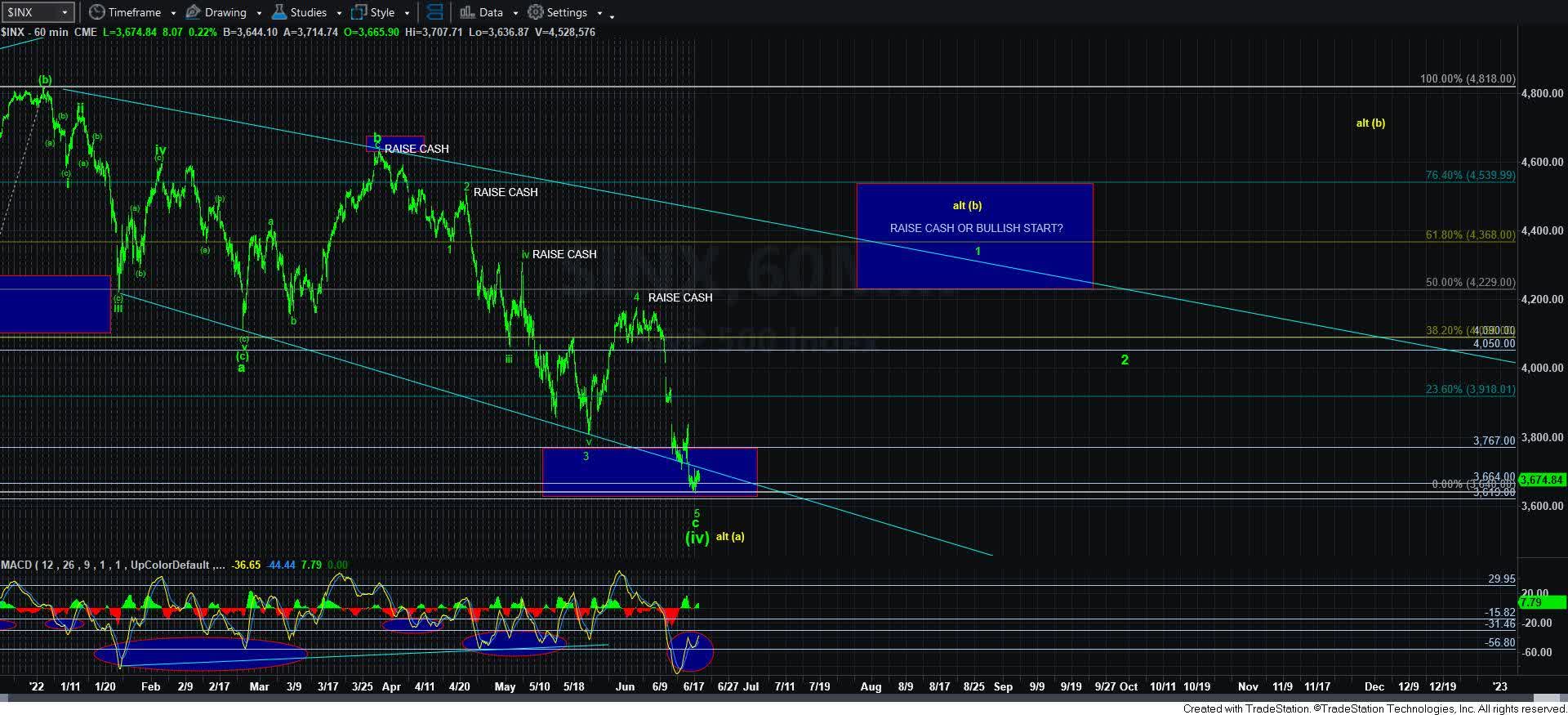Select the green "(iv)" wave label
The height and width of the screenshot is (715, 1568).
pos(697,538)
